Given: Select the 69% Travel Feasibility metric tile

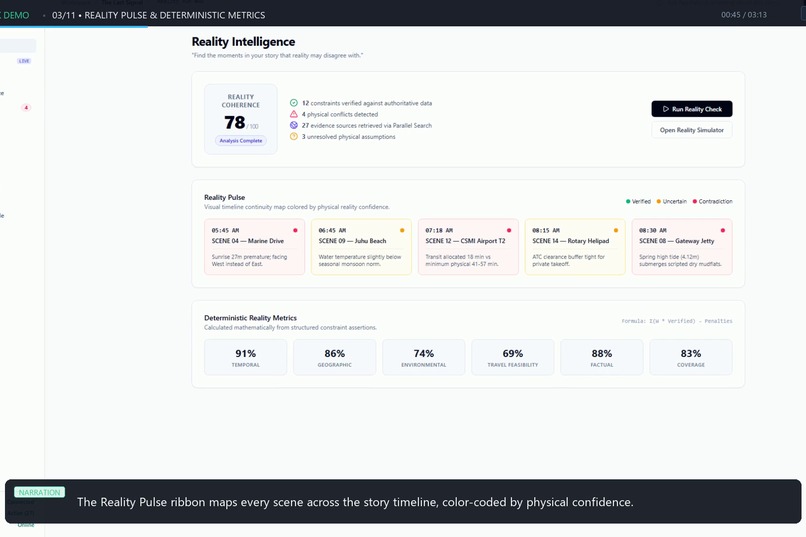Looking at the screenshot, I should coord(512,357).
